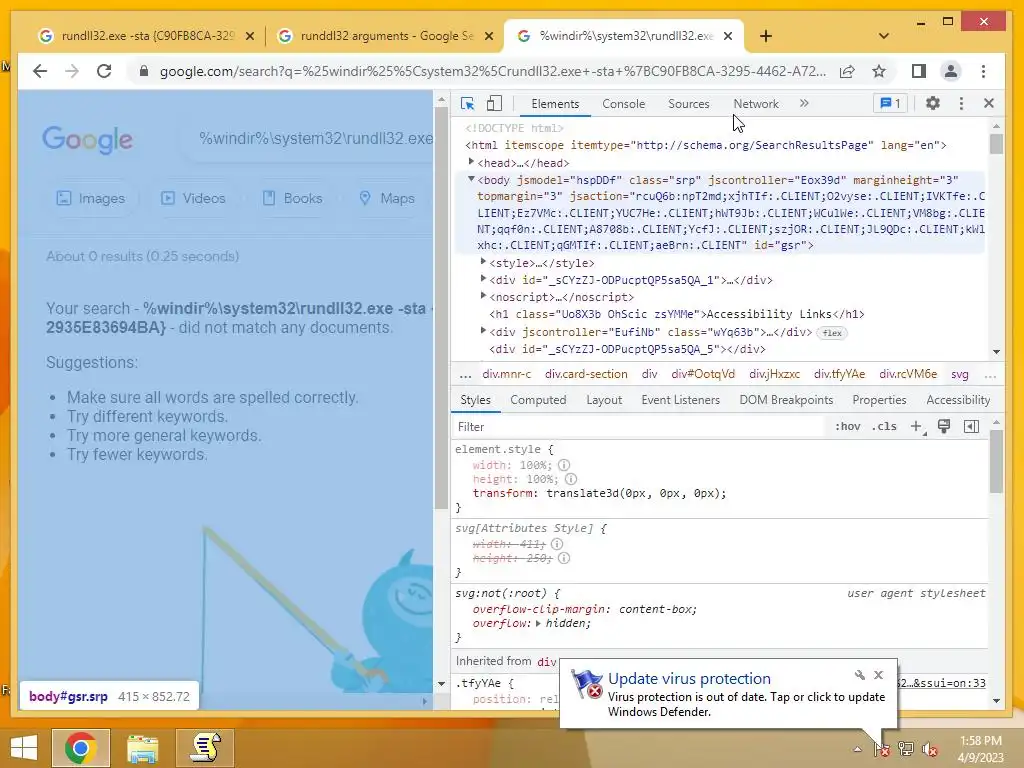Click the address bar URL
This screenshot has width=1024, height=768.
pos(493,71)
